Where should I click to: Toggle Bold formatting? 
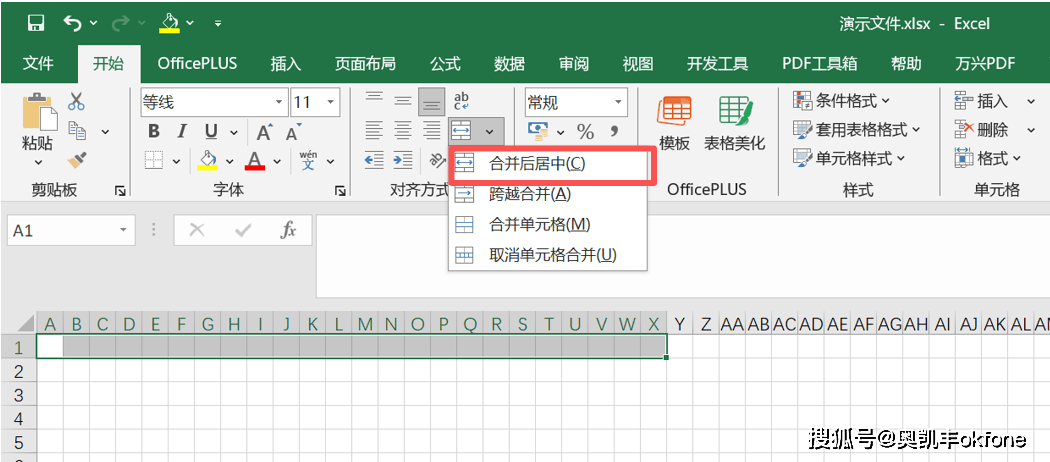tap(154, 132)
